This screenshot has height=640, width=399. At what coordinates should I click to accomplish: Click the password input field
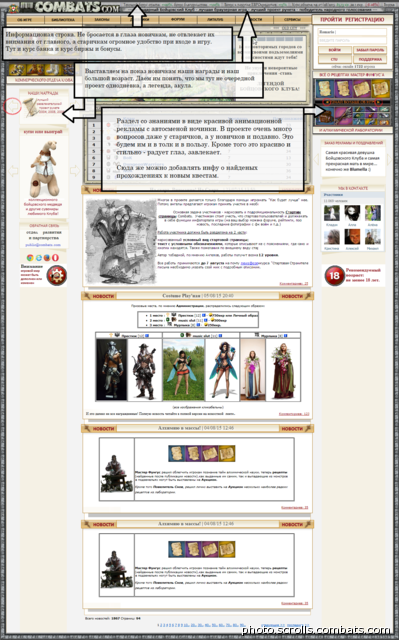point(352,40)
